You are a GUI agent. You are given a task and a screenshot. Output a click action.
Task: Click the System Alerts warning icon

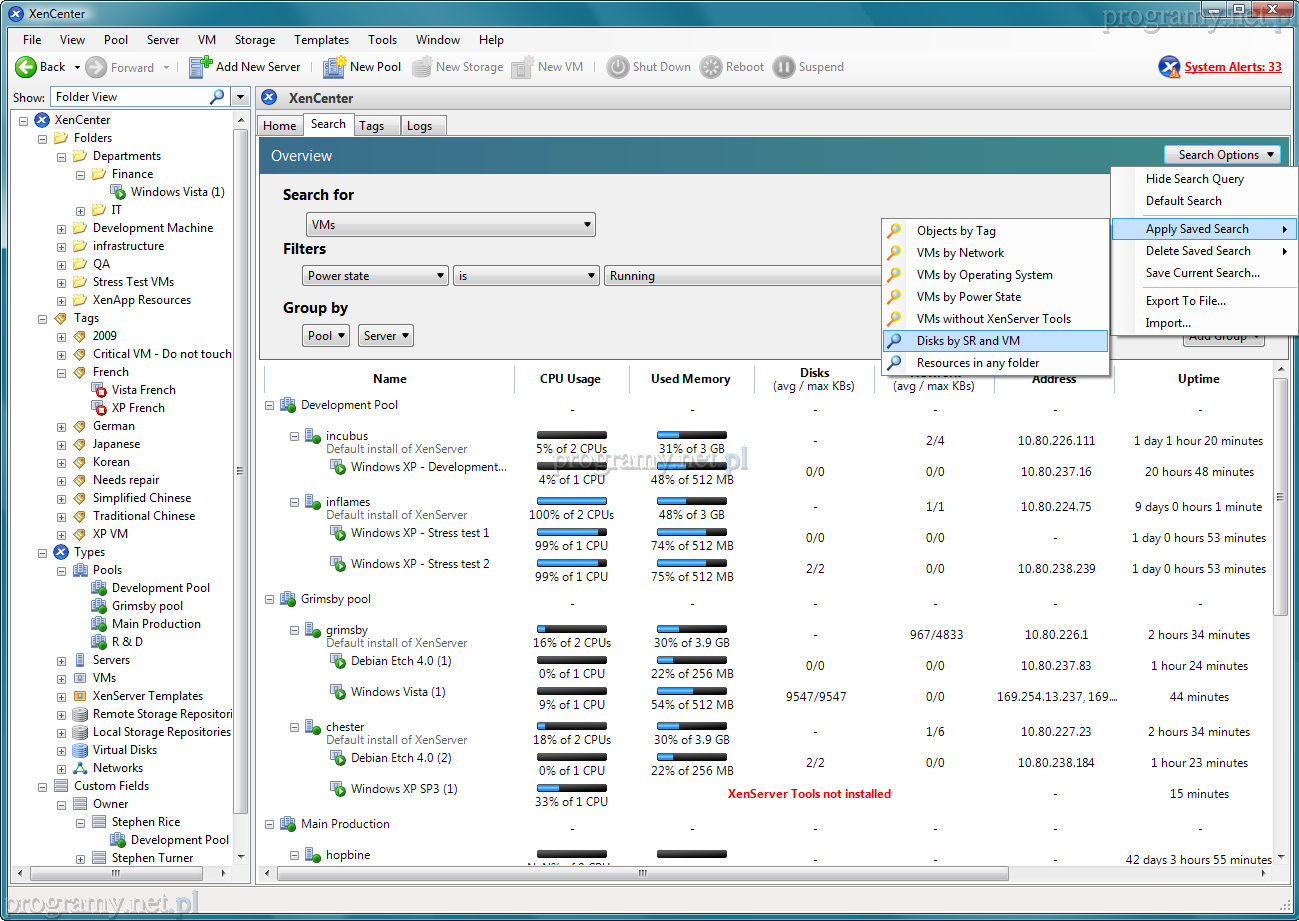[x=1169, y=67]
